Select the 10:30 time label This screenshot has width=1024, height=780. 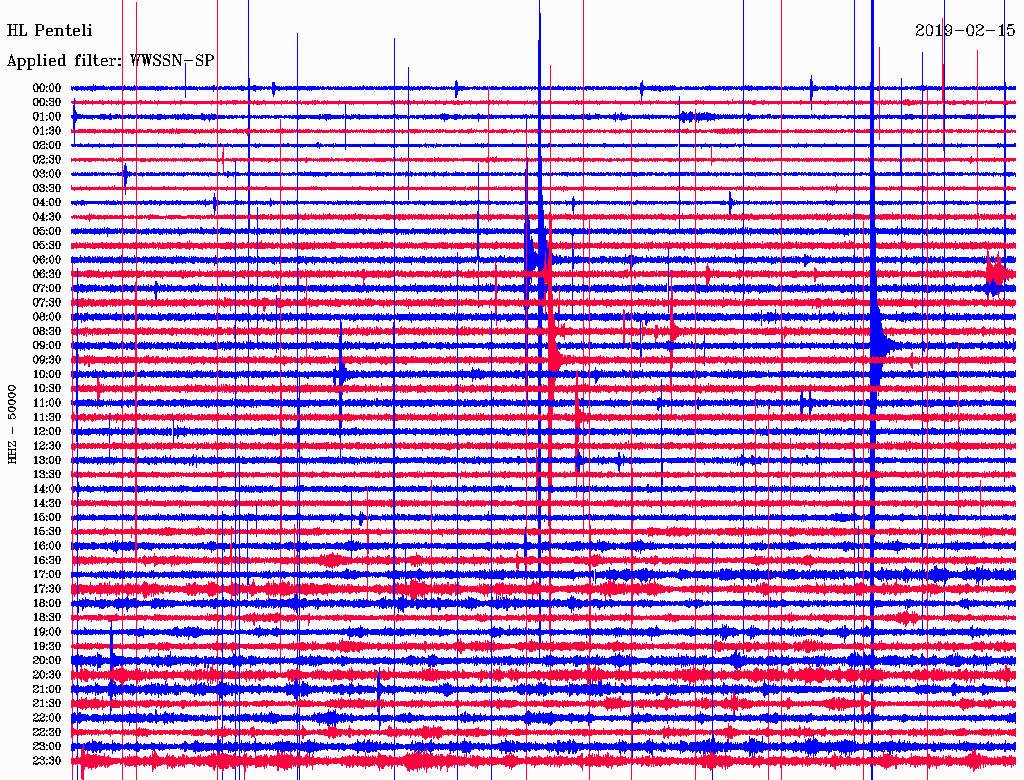[47, 389]
